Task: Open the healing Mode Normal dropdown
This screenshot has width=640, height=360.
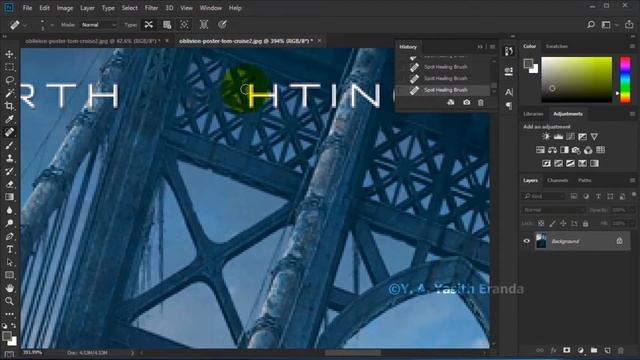Action: [98, 25]
